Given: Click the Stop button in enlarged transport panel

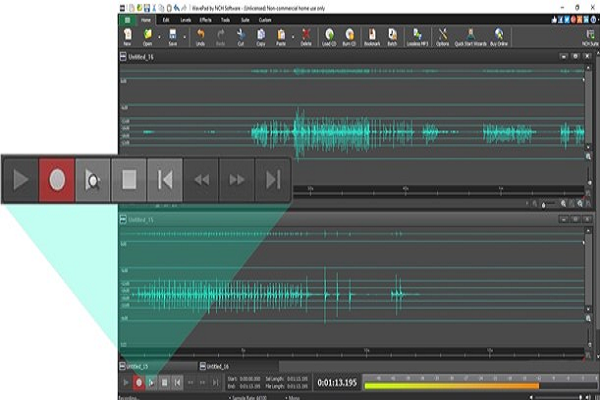Looking at the screenshot, I should click(128, 180).
